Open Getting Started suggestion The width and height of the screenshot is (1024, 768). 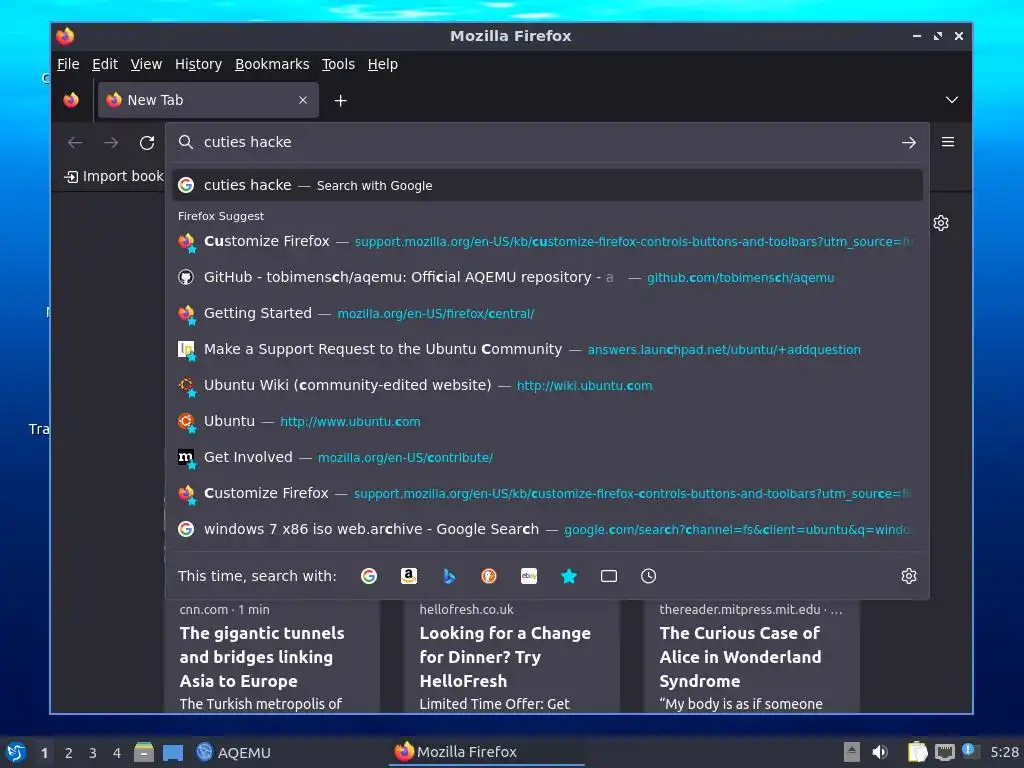[x=547, y=313]
